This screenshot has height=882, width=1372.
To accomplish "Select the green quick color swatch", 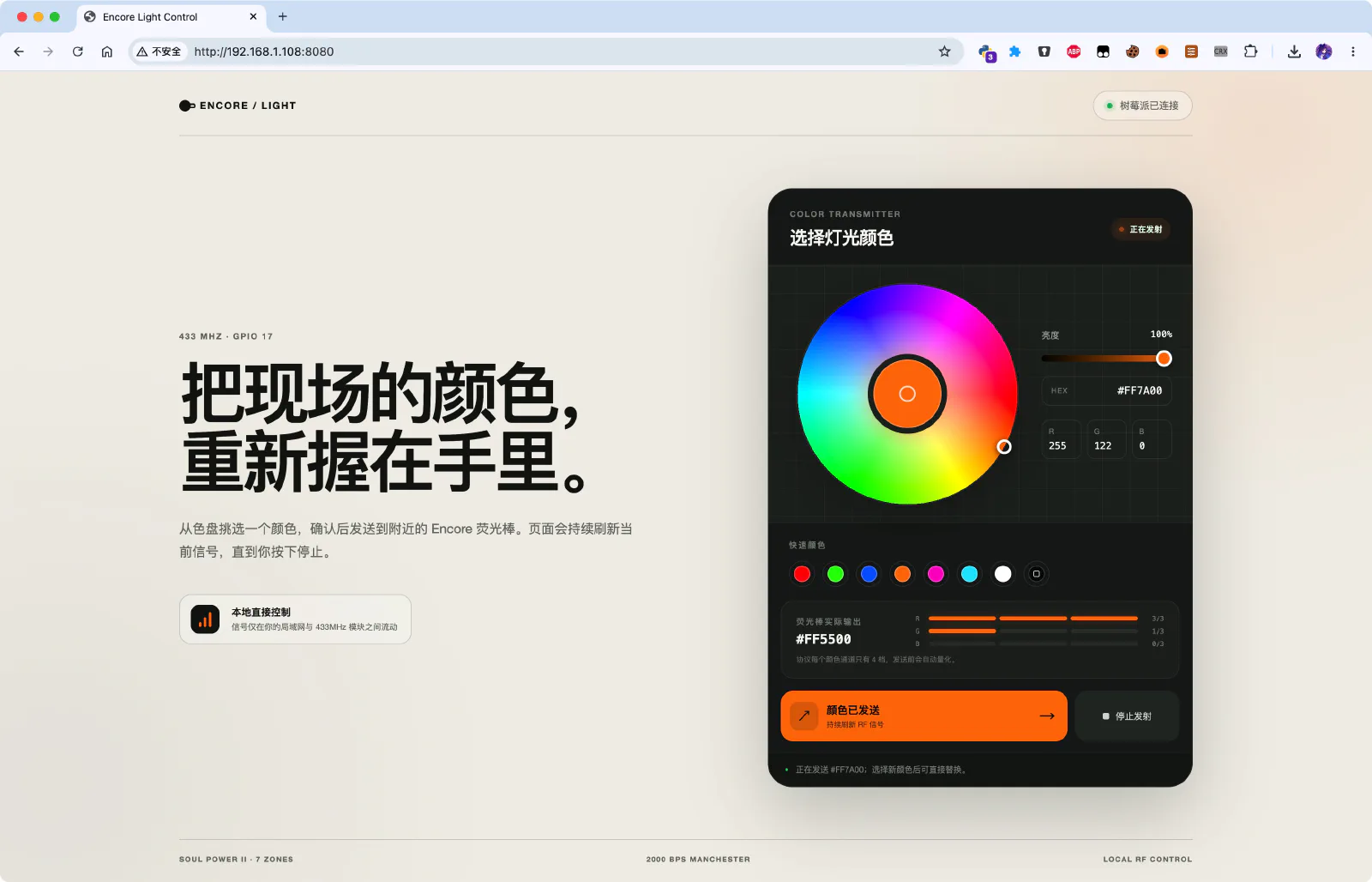I will [x=835, y=574].
